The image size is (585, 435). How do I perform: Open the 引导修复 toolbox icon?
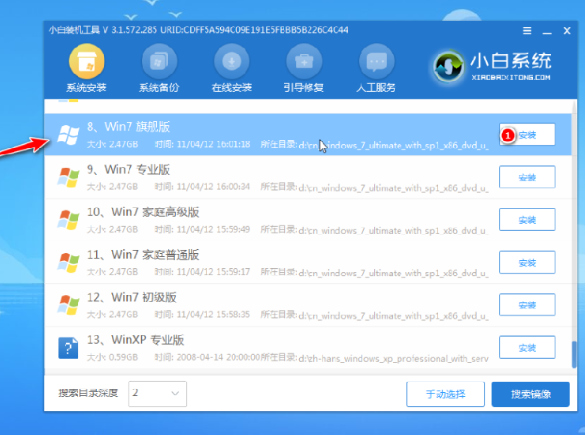[304, 61]
